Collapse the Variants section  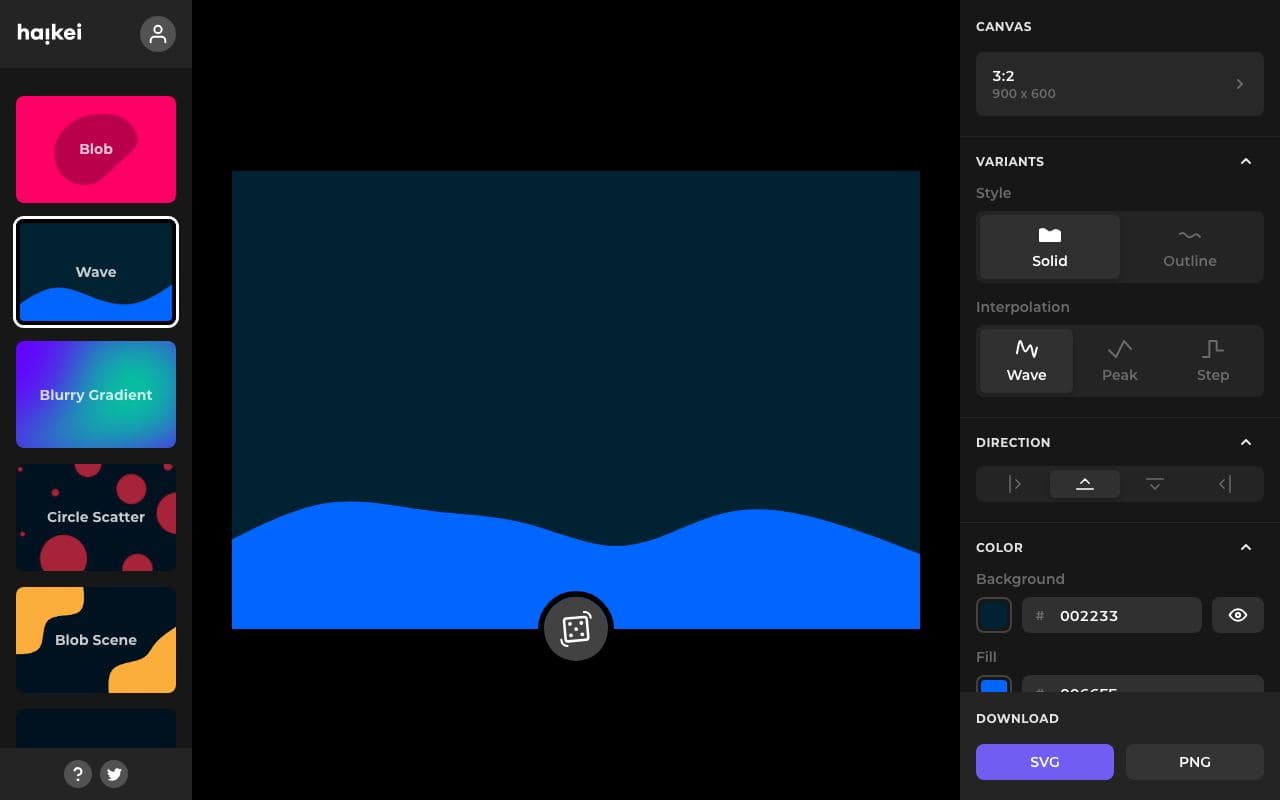pyautogui.click(x=1246, y=161)
